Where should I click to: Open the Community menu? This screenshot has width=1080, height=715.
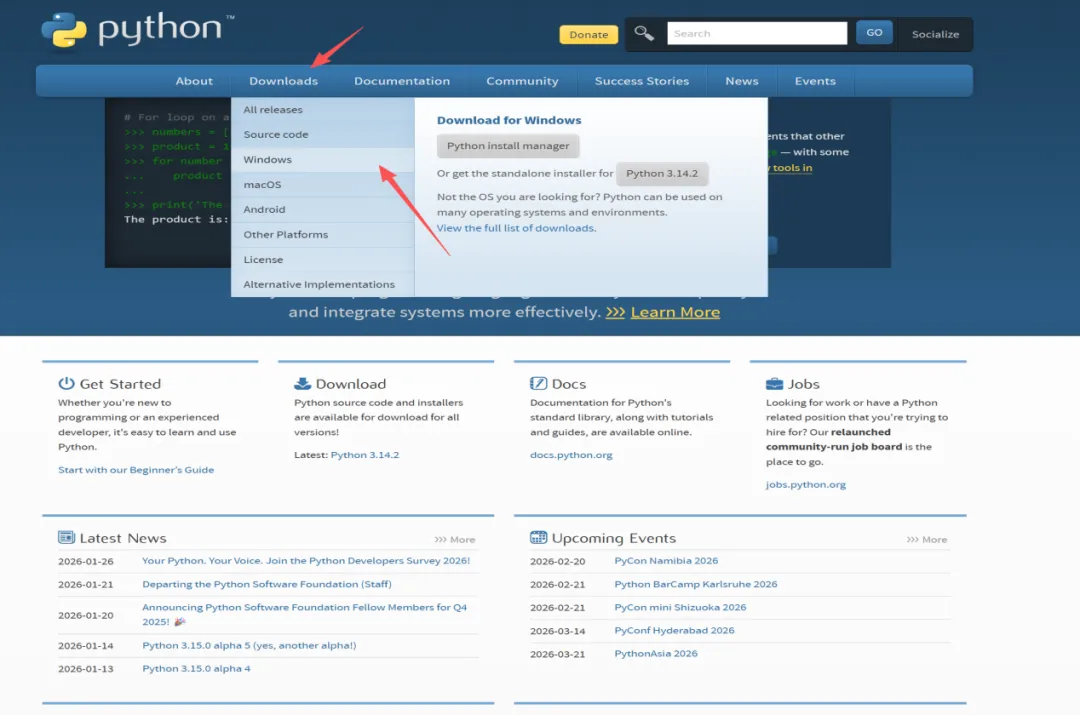tap(522, 81)
